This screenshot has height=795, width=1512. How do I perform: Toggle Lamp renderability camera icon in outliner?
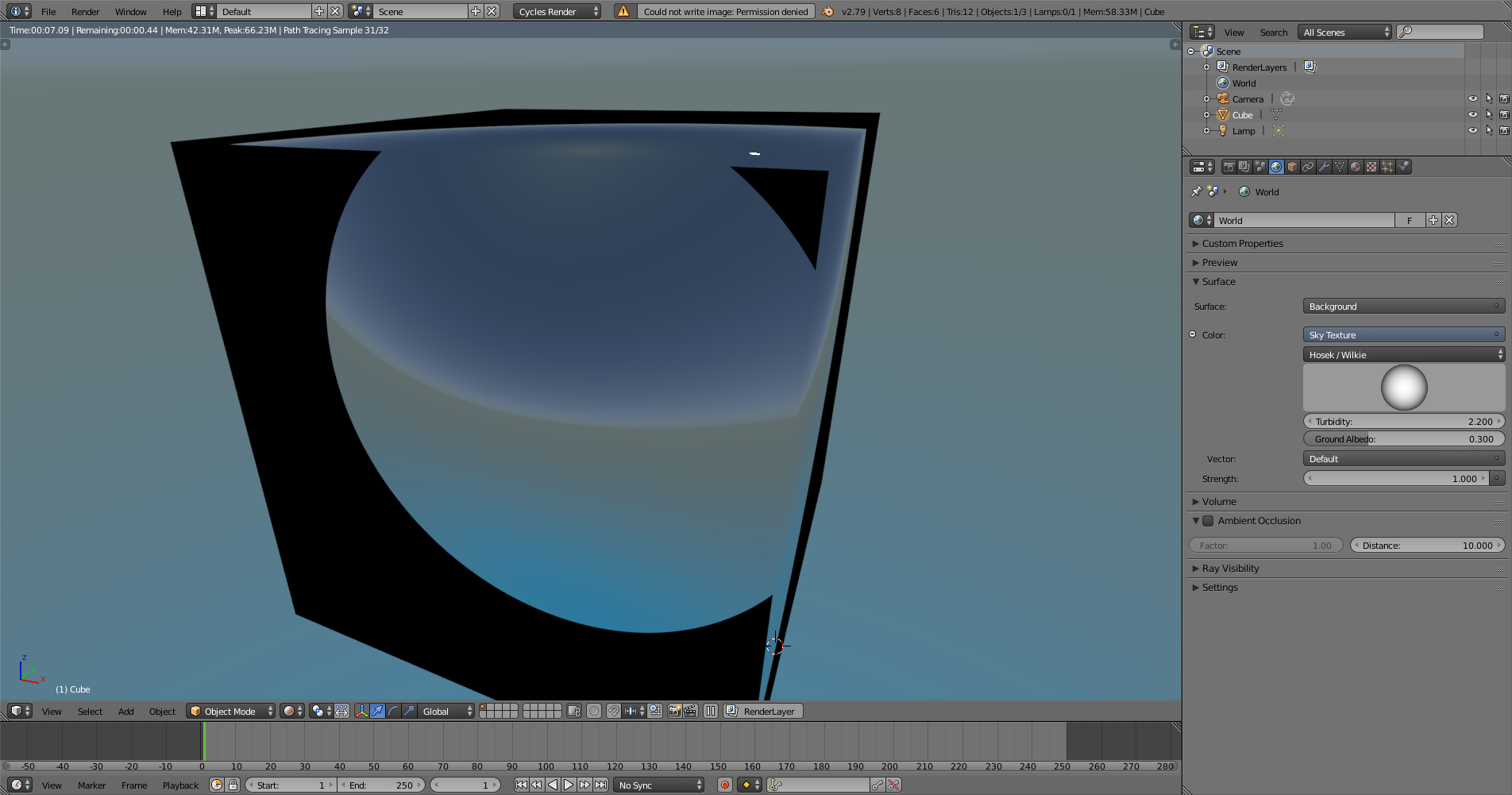click(x=1504, y=131)
